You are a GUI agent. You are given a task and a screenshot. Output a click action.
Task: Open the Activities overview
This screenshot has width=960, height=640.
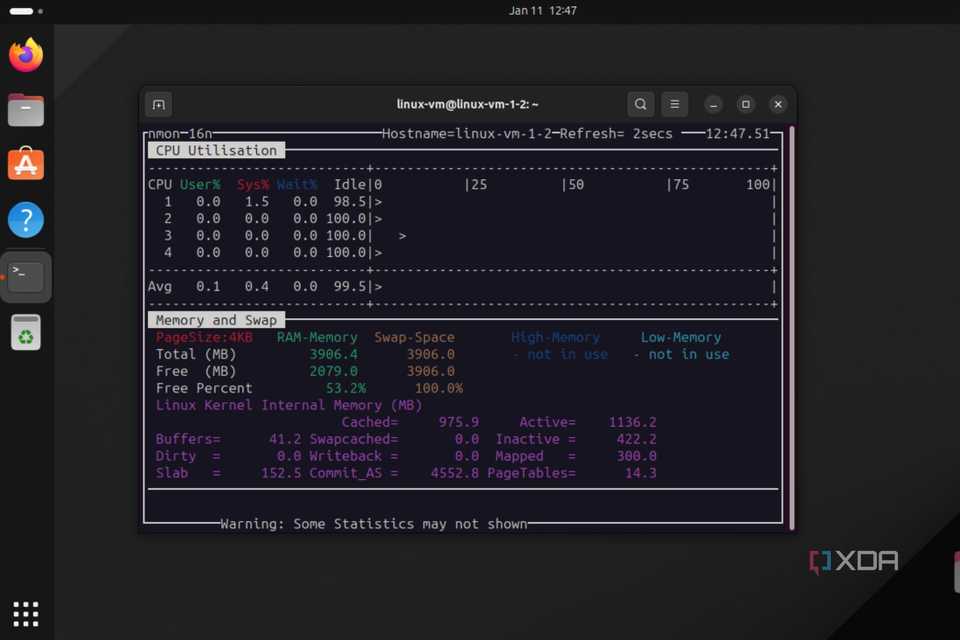click(22, 11)
